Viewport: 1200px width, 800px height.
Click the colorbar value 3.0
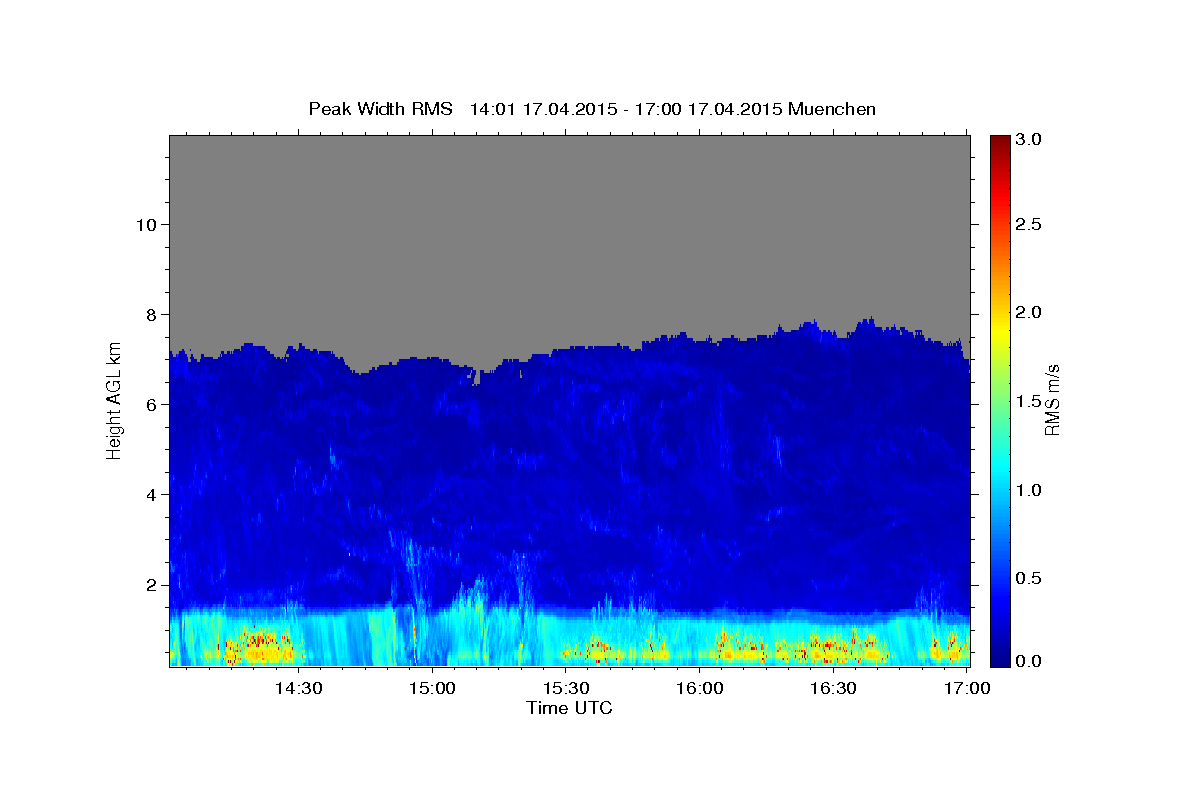pyautogui.click(x=1030, y=140)
